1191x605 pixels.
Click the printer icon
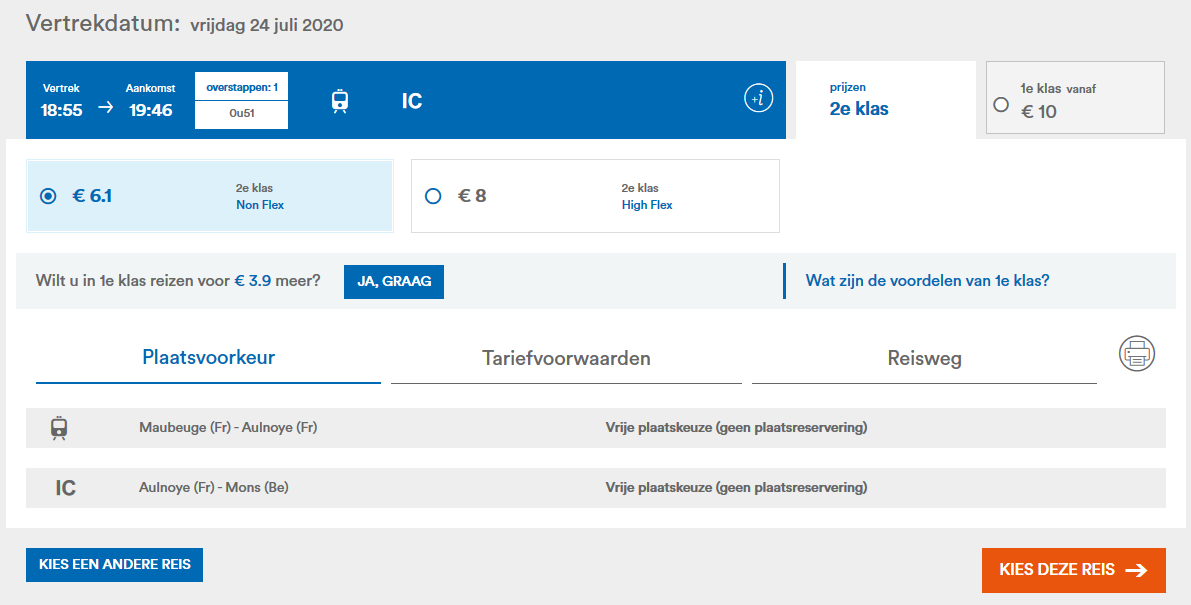pyautogui.click(x=1136, y=353)
